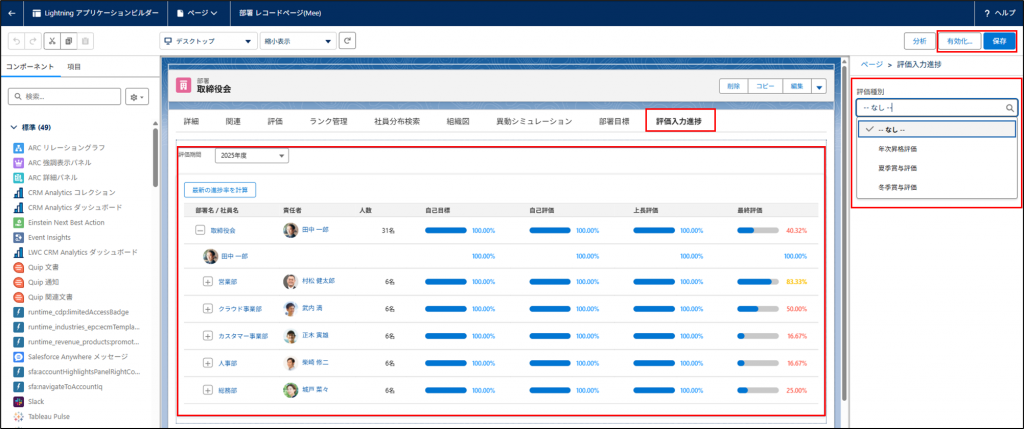Viewport: 1024px width, 429px height.
Task: Click the copy icon in toolbar
Action: point(68,41)
